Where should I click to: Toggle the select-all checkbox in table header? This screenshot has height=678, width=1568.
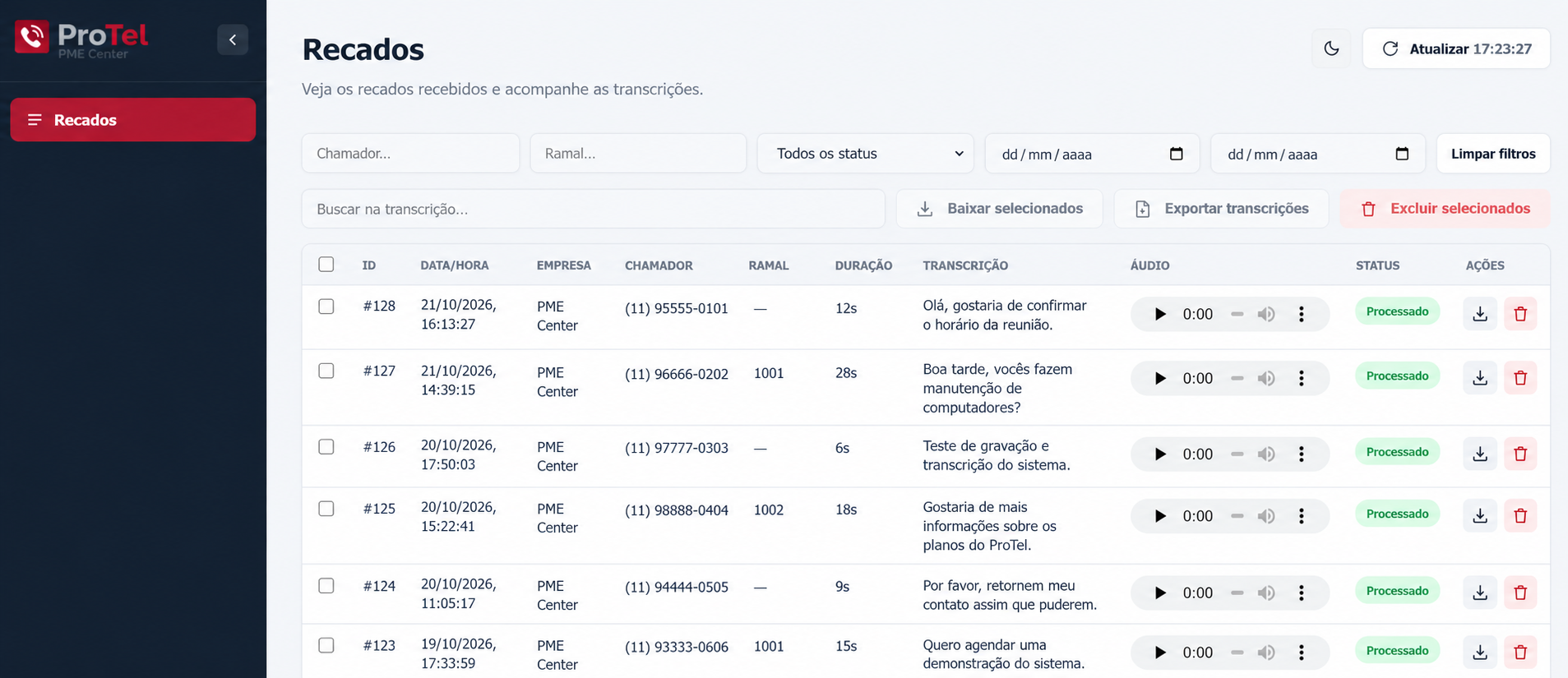click(326, 264)
